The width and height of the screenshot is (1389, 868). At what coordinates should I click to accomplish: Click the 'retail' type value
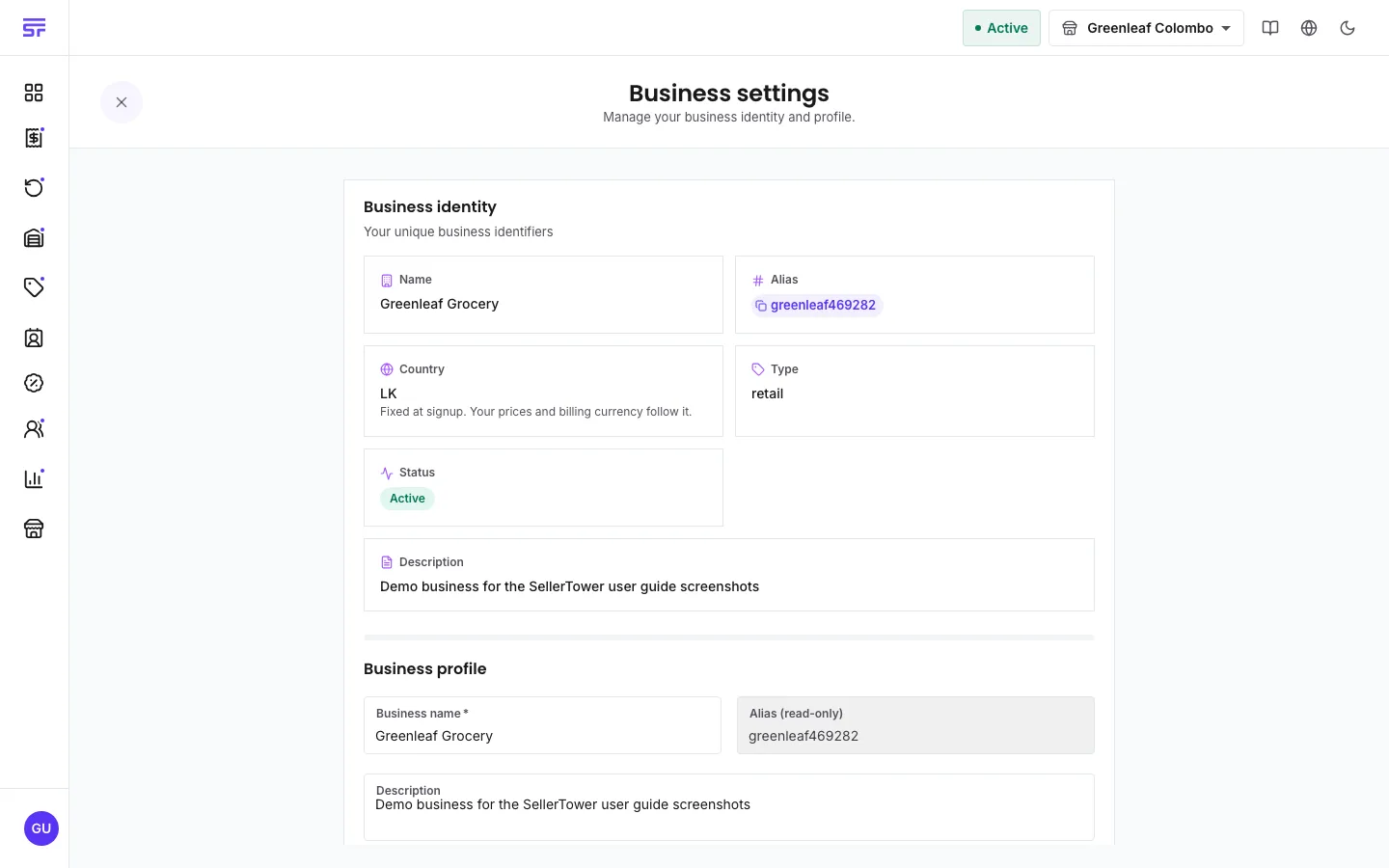[767, 393]
